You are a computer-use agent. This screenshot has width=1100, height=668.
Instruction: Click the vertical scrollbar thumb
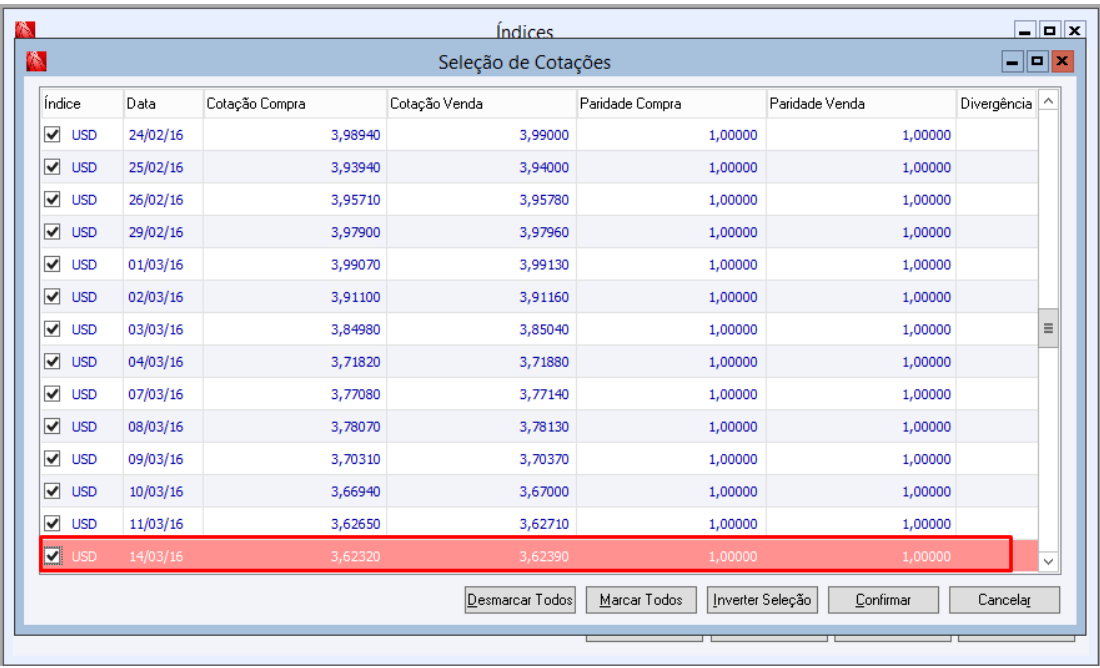point(1048,328)
